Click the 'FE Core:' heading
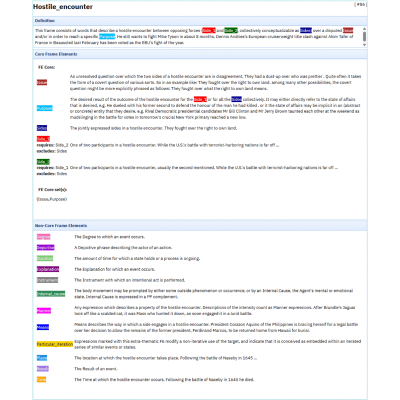 click(47, 67)
